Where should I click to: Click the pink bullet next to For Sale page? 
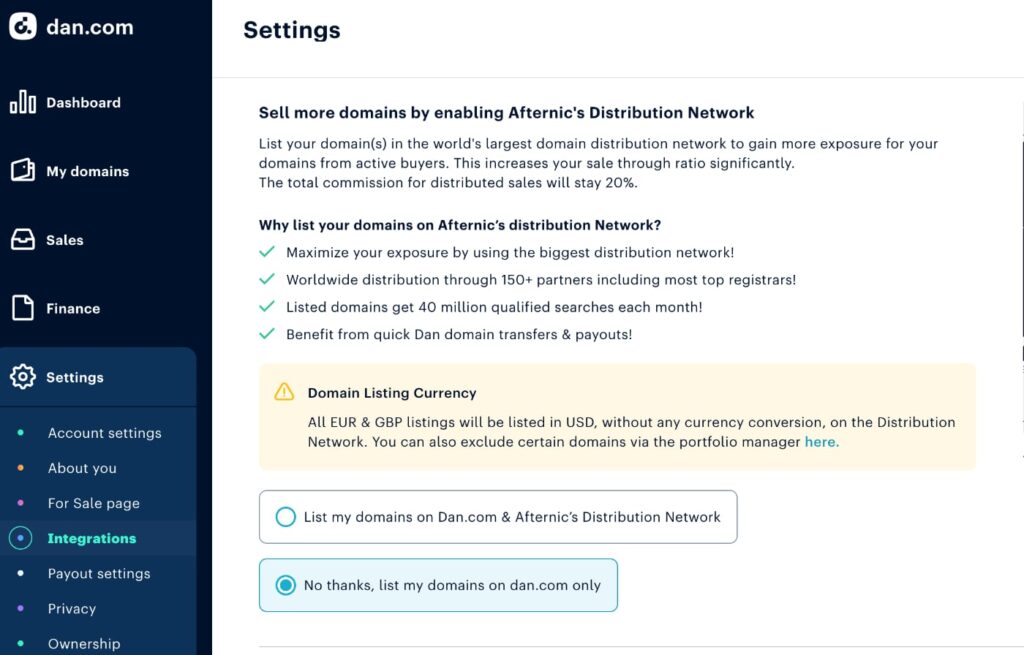(21, 503)
